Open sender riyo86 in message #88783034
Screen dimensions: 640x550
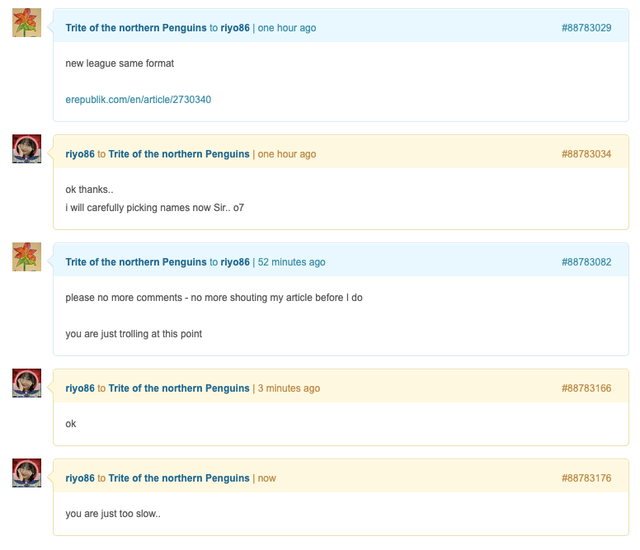80,154
